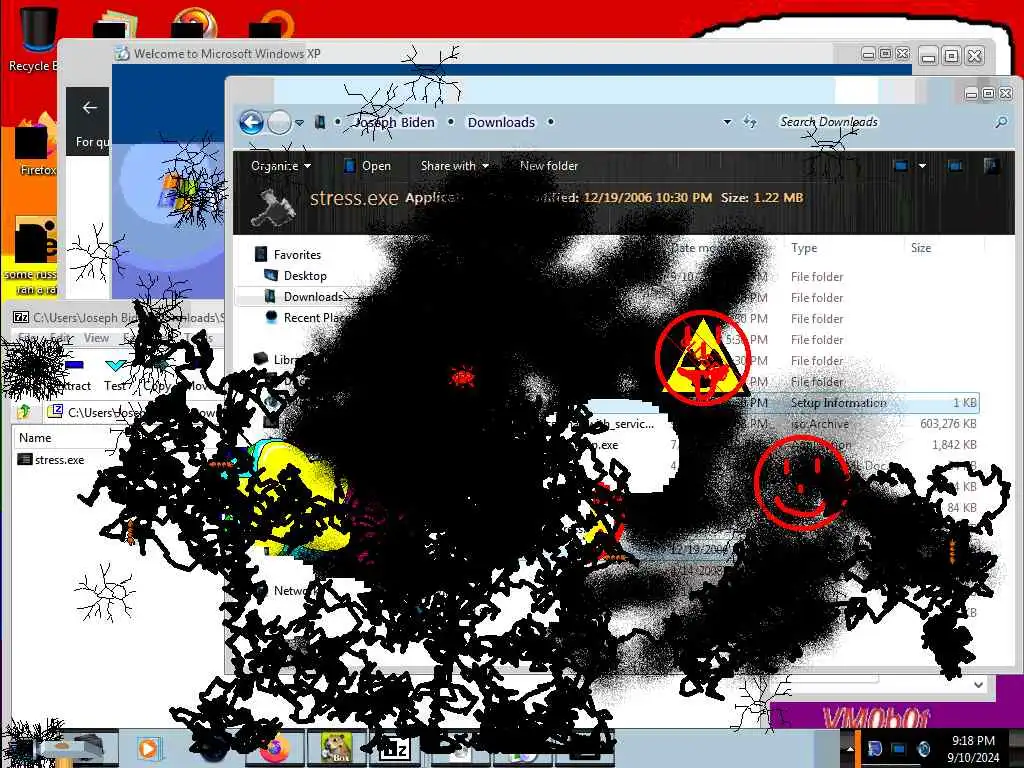The height and width of the screenshot is (768, 1024).
Task: Select the Downloads breadcrumb in address bar
Action: (501, 122)
